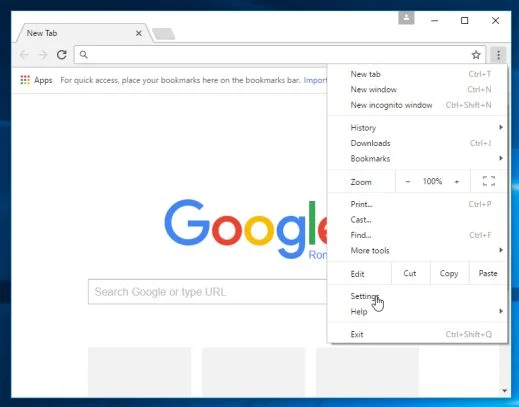Screen dimensions: 519x407
Task: Click the Google logo
Action: point(246,229)
